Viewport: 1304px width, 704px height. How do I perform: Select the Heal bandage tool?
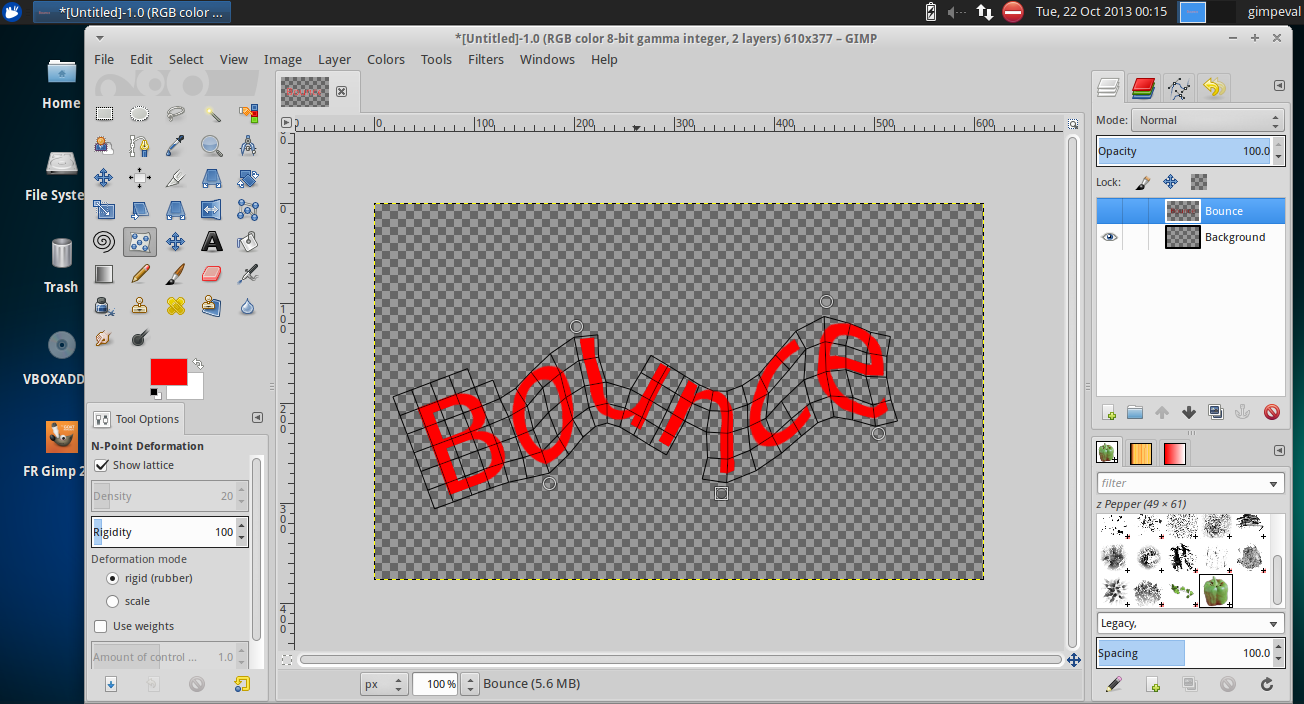click(176, 305)
